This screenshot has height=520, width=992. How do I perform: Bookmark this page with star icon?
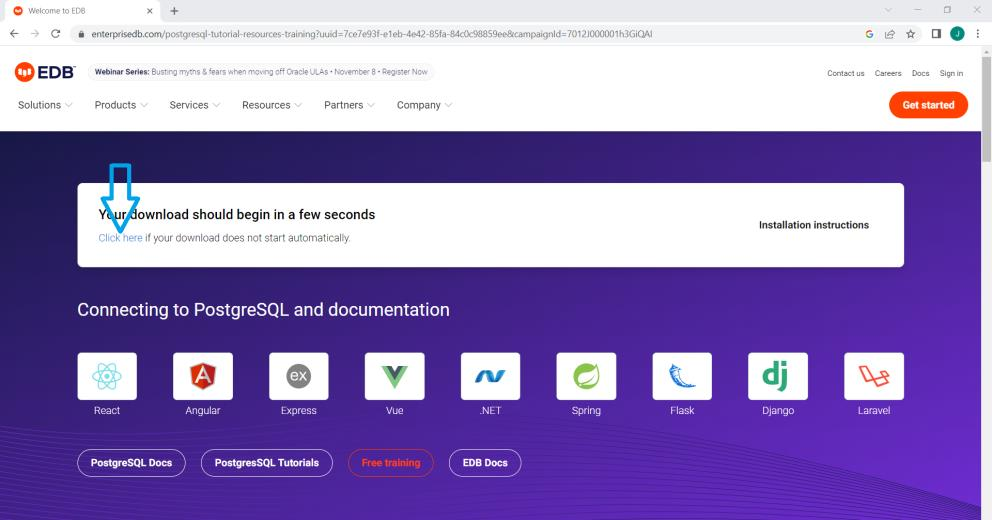[x=910, y=34]
